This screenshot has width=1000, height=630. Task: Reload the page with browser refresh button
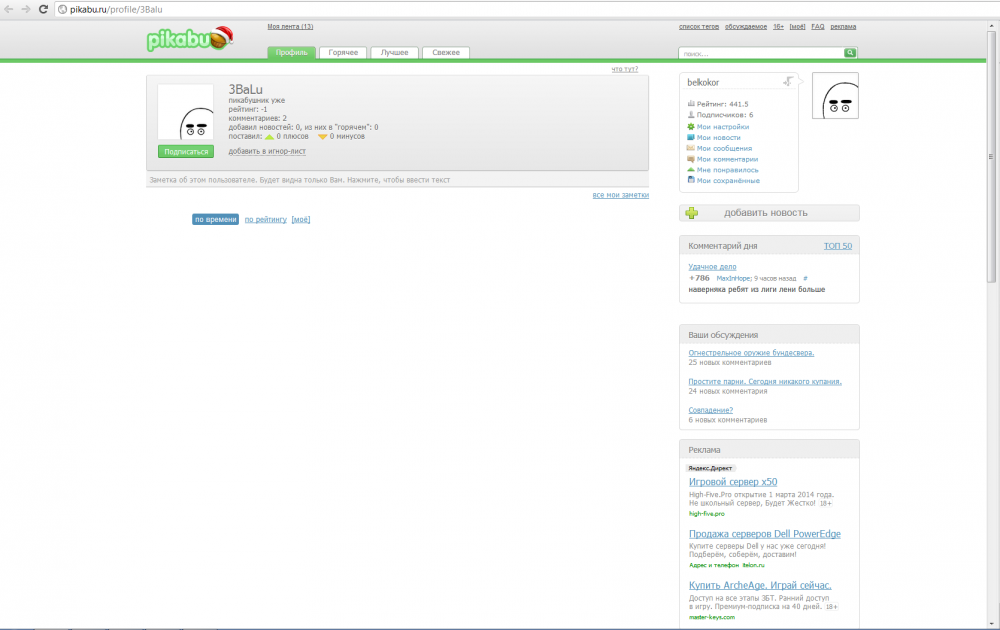(x=43, y=9)
